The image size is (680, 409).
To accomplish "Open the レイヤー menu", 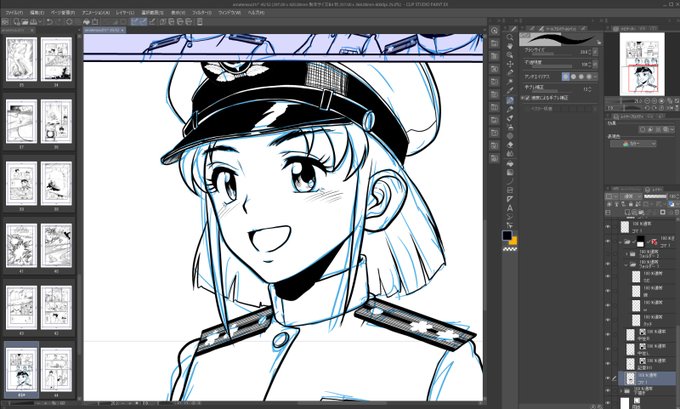I will click(x=125, y=13).
